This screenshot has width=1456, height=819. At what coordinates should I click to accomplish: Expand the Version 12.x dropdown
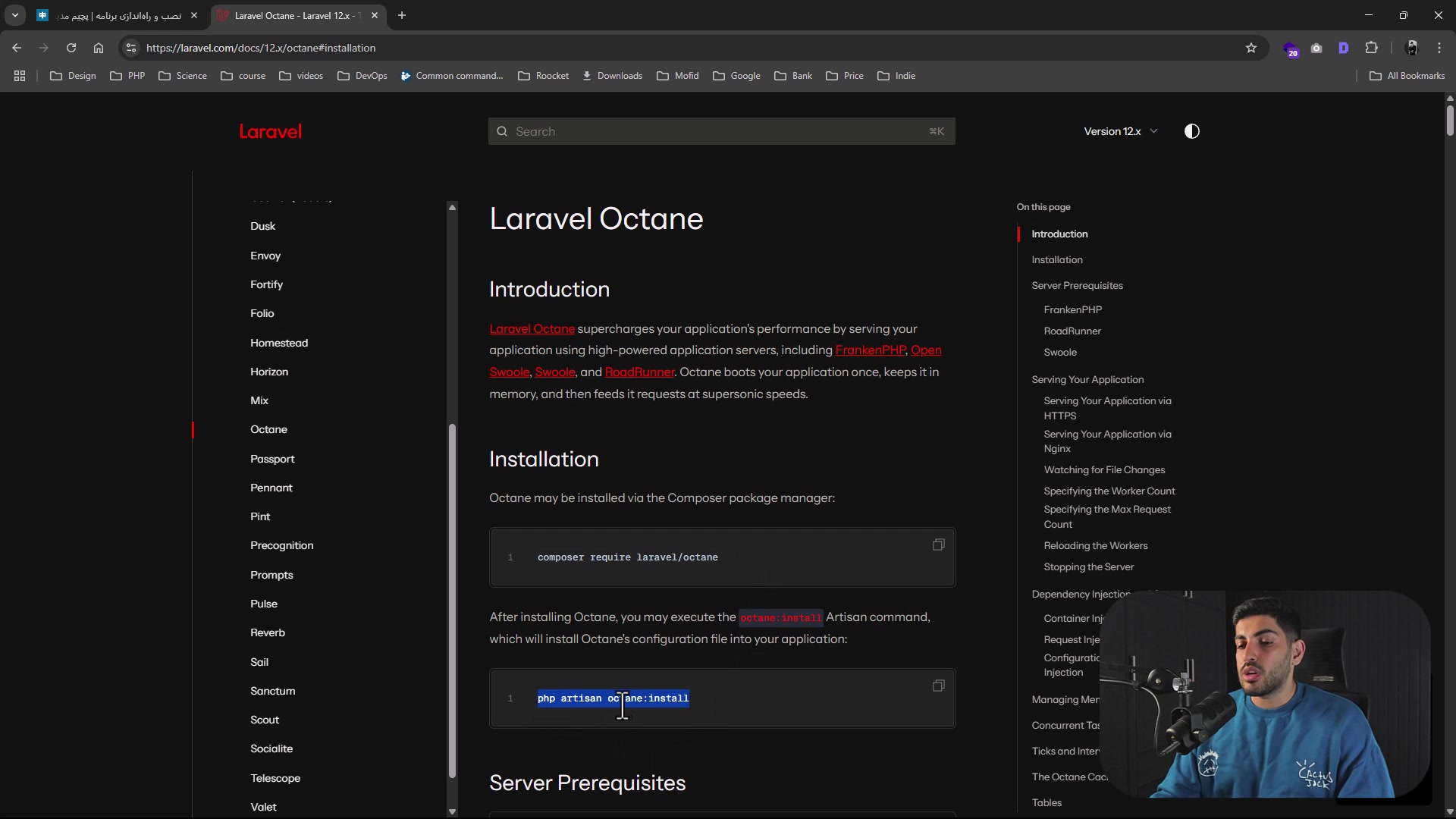point(1120,131)
